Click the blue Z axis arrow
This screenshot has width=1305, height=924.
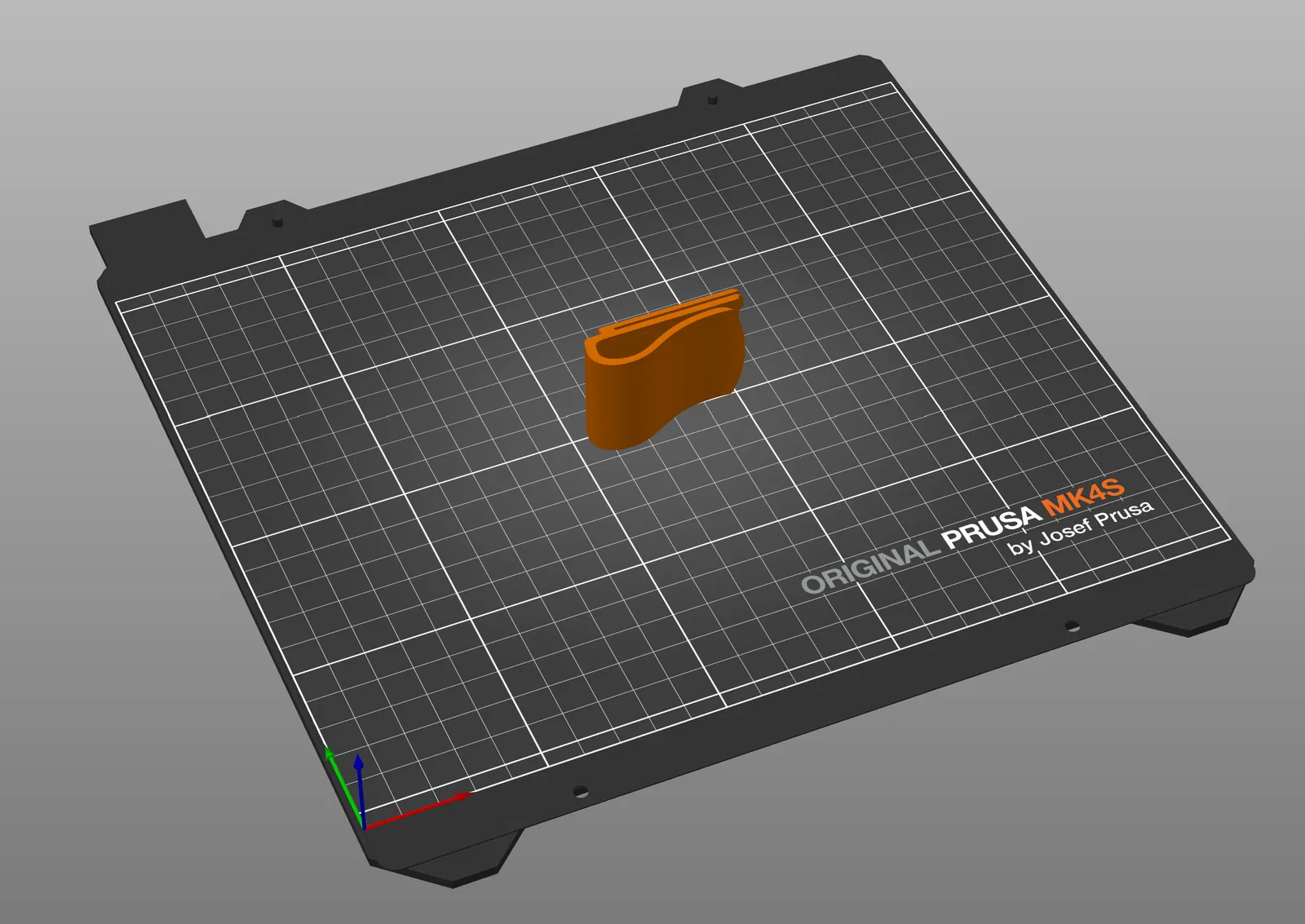(360, 791)
